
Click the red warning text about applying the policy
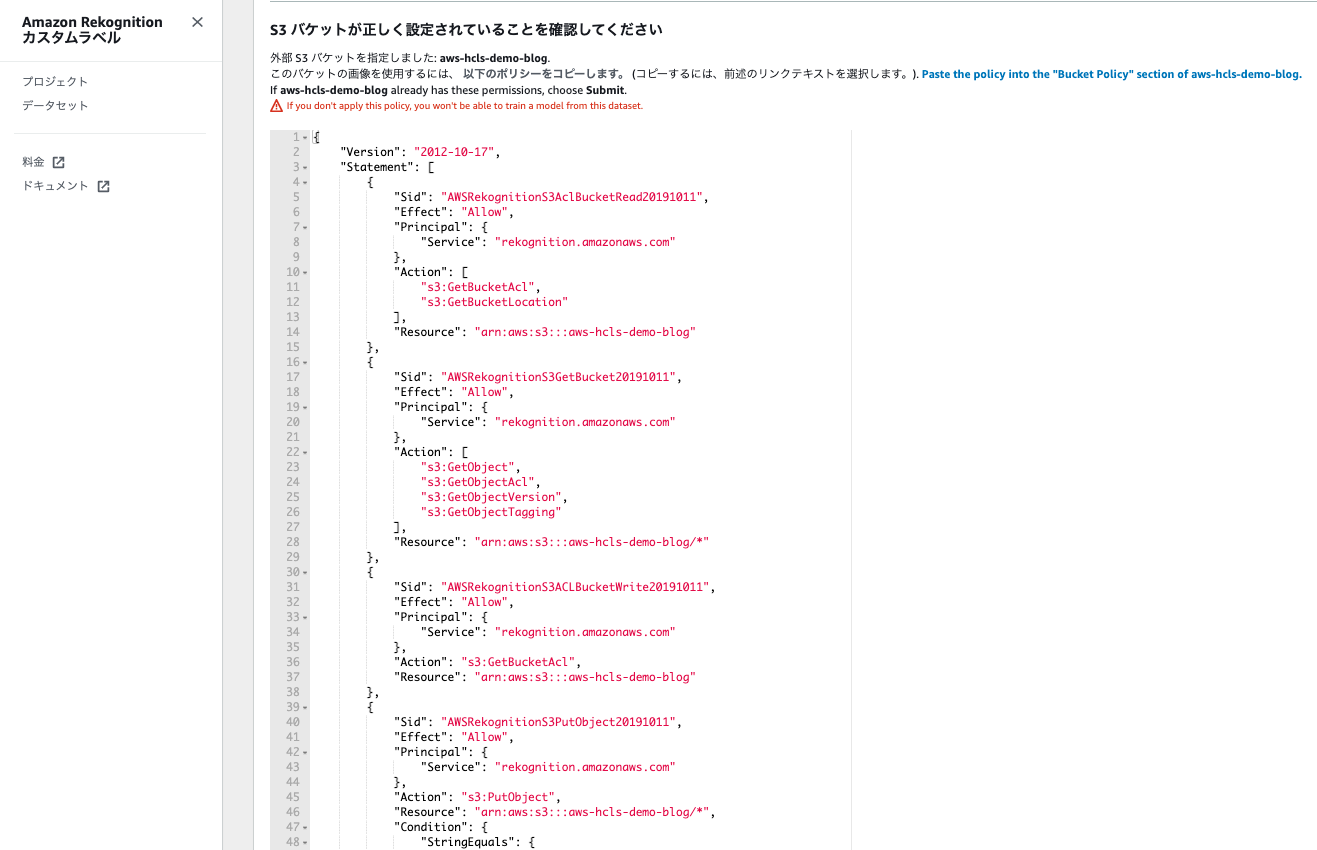464,105
